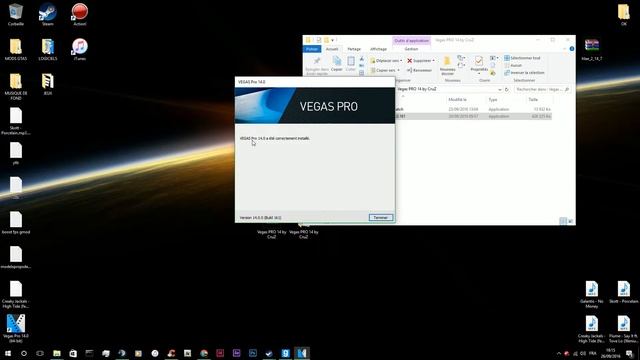This screenshot has height=360, width=640.
Task: Open the Propriétés button in ribbon
Action: 479,65
